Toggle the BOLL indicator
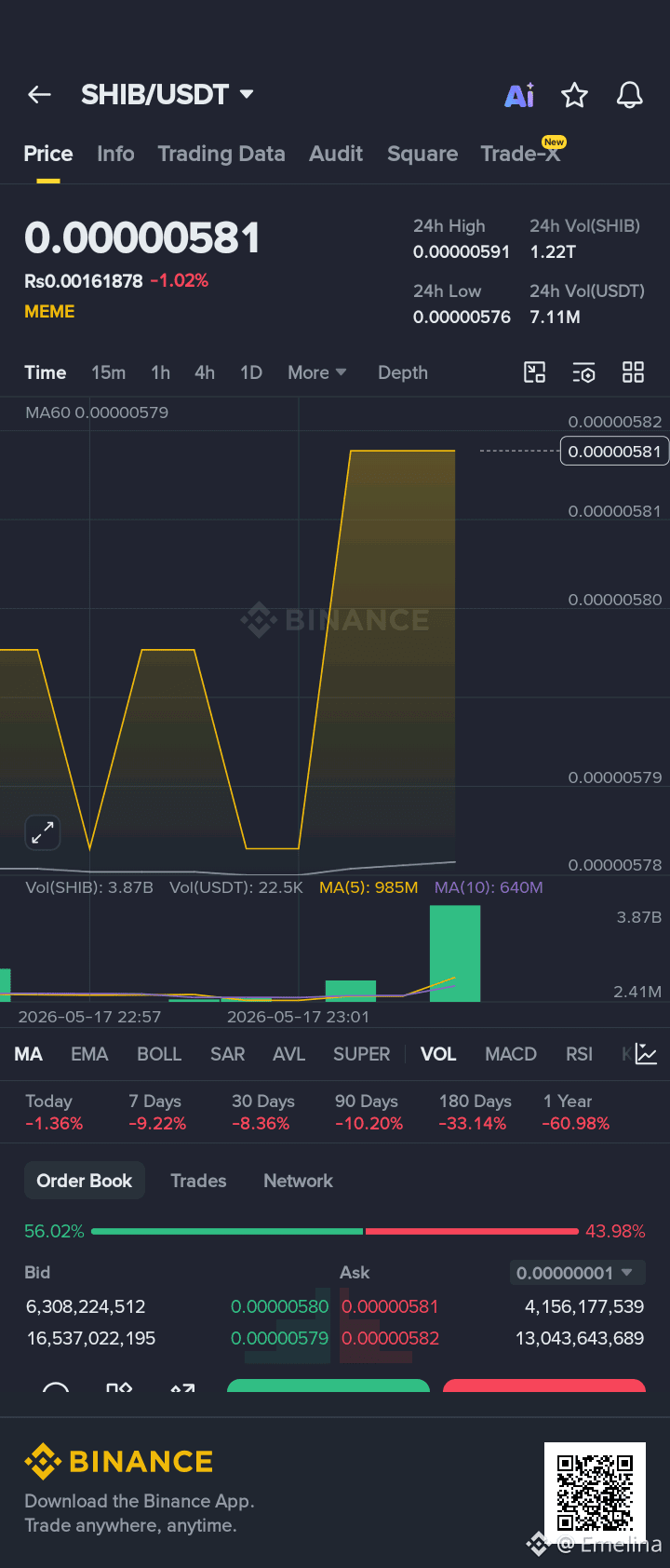Screen dimensions: 670x1568 159,1054
